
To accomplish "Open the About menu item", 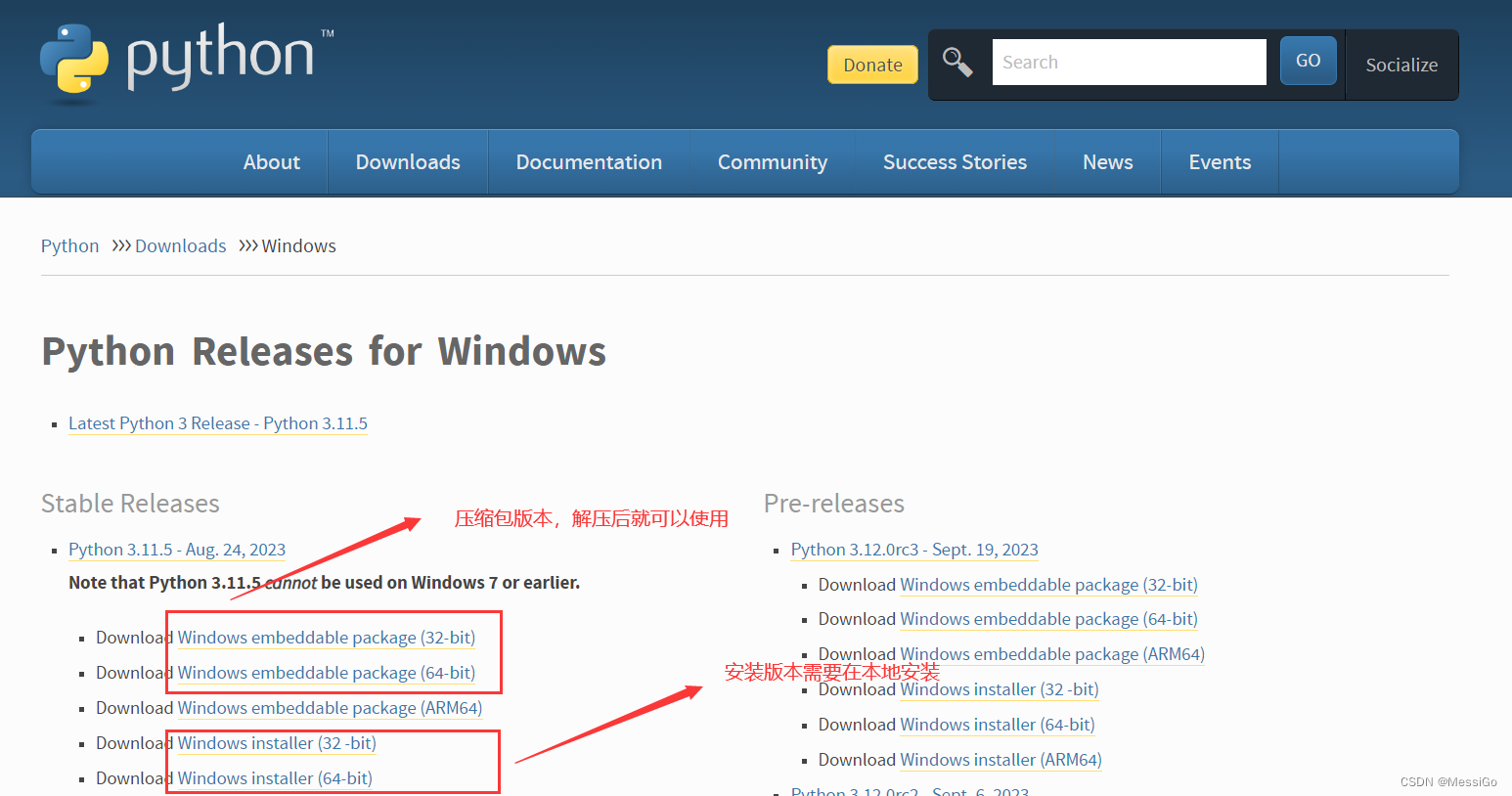I will coord(272,162).
